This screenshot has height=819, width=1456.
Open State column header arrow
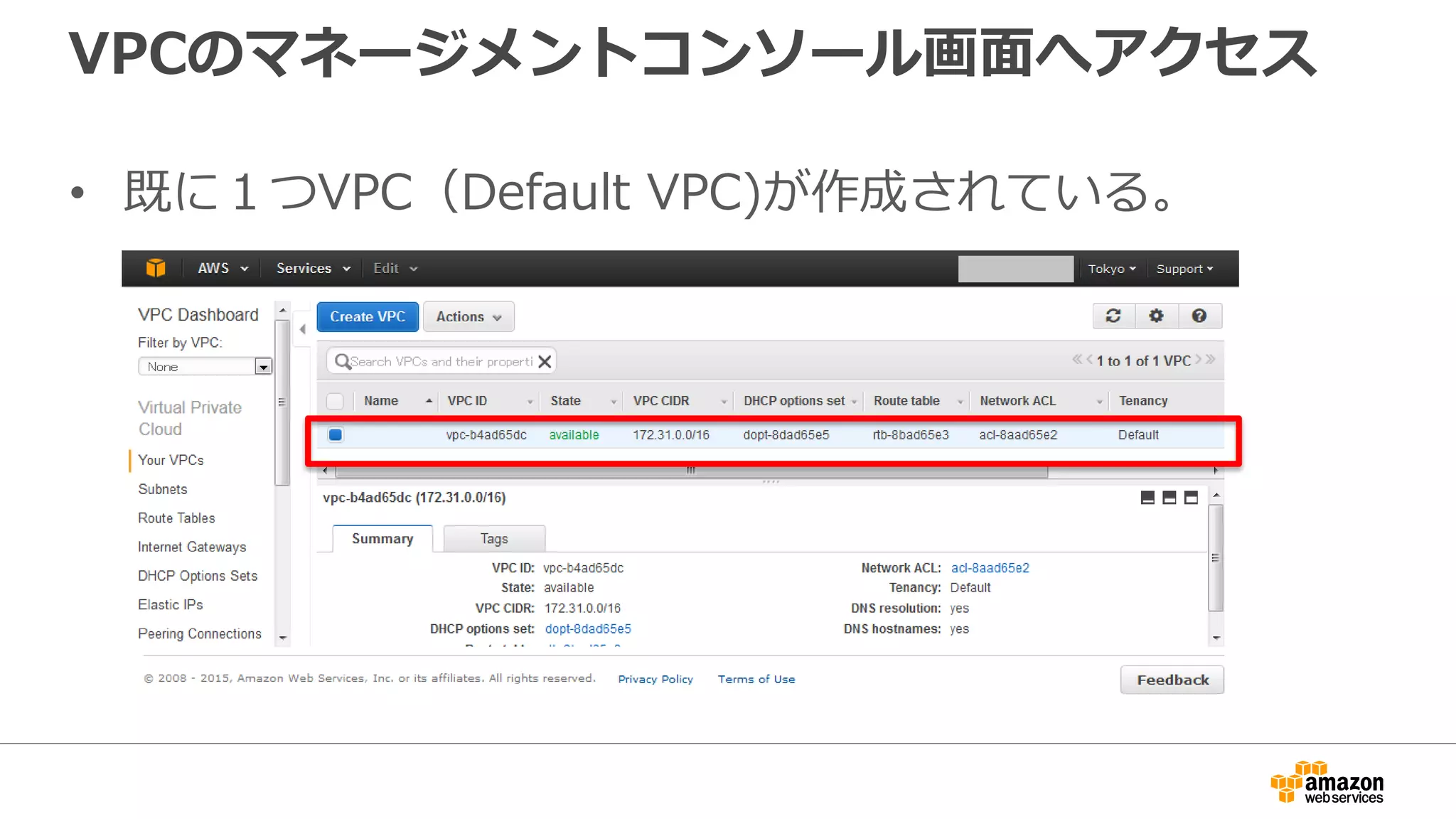614,402
